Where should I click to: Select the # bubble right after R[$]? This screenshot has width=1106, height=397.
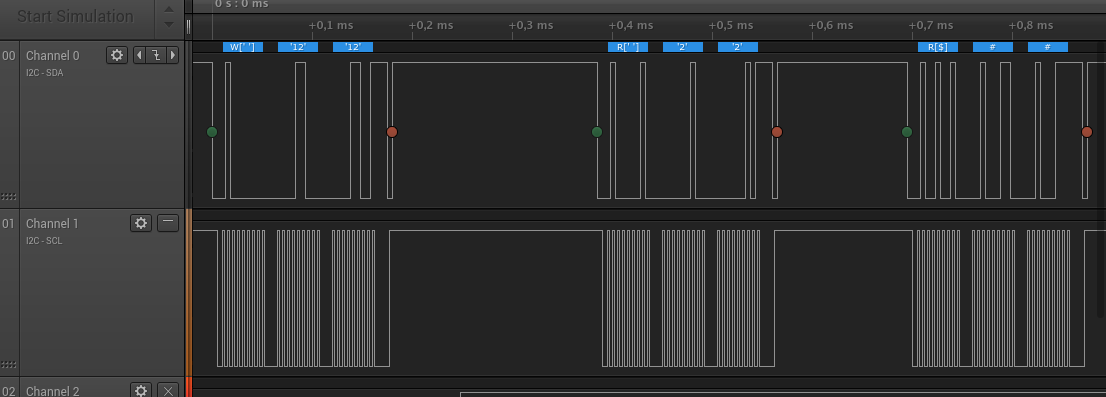(x=992, y=47)
